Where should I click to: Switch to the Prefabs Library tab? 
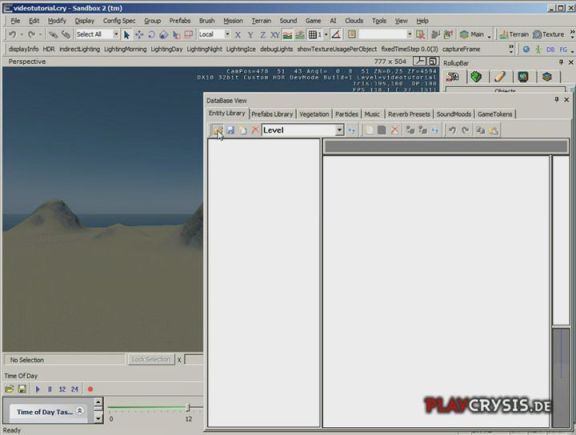pos(272,114)
